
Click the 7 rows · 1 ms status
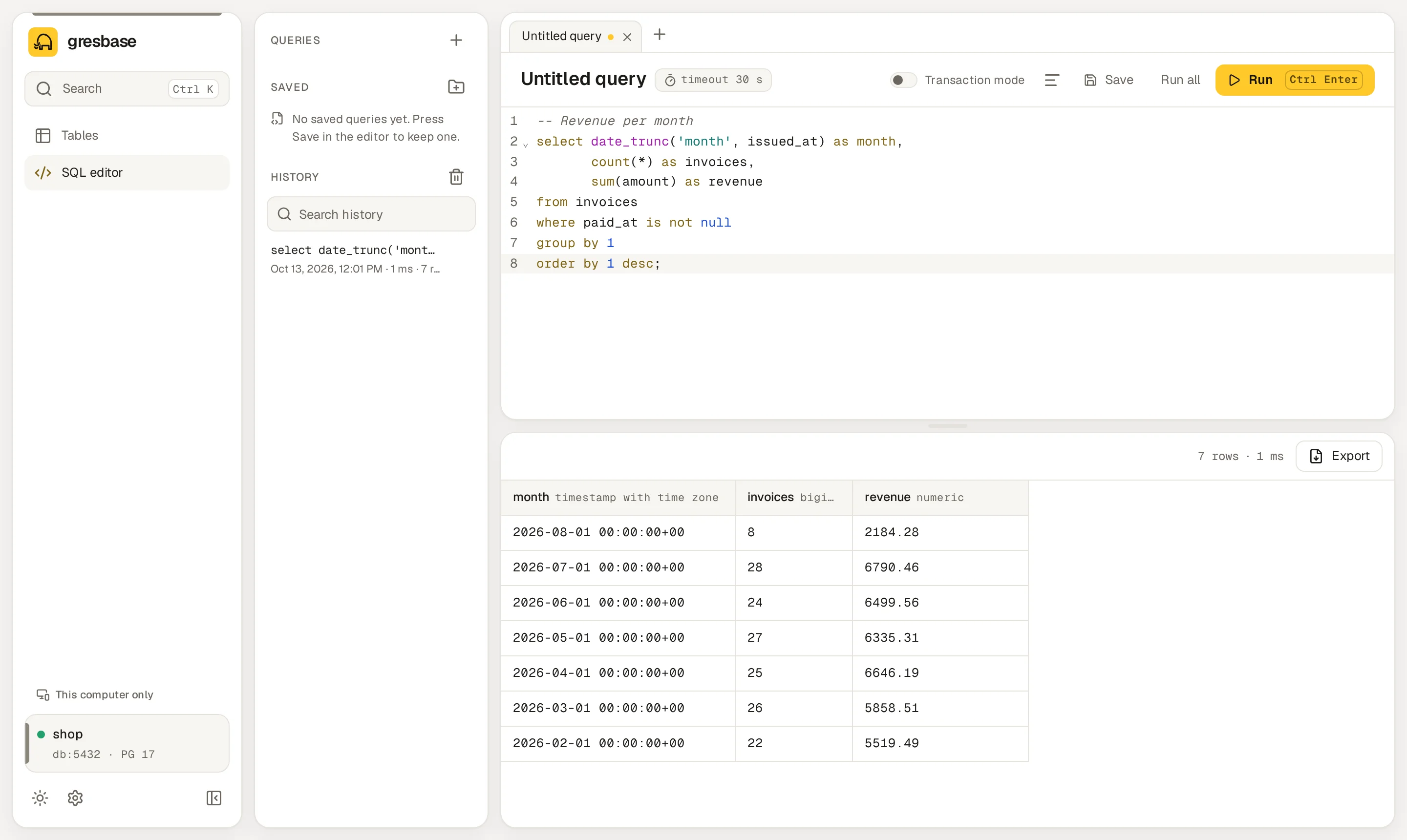point(1240,456)
